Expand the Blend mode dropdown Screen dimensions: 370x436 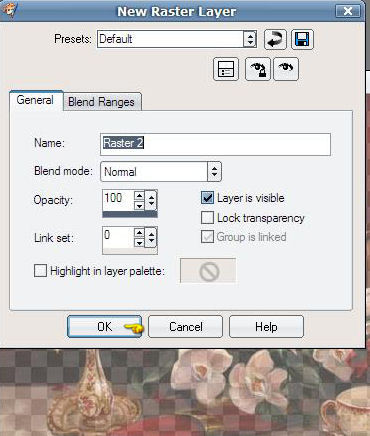214,172
